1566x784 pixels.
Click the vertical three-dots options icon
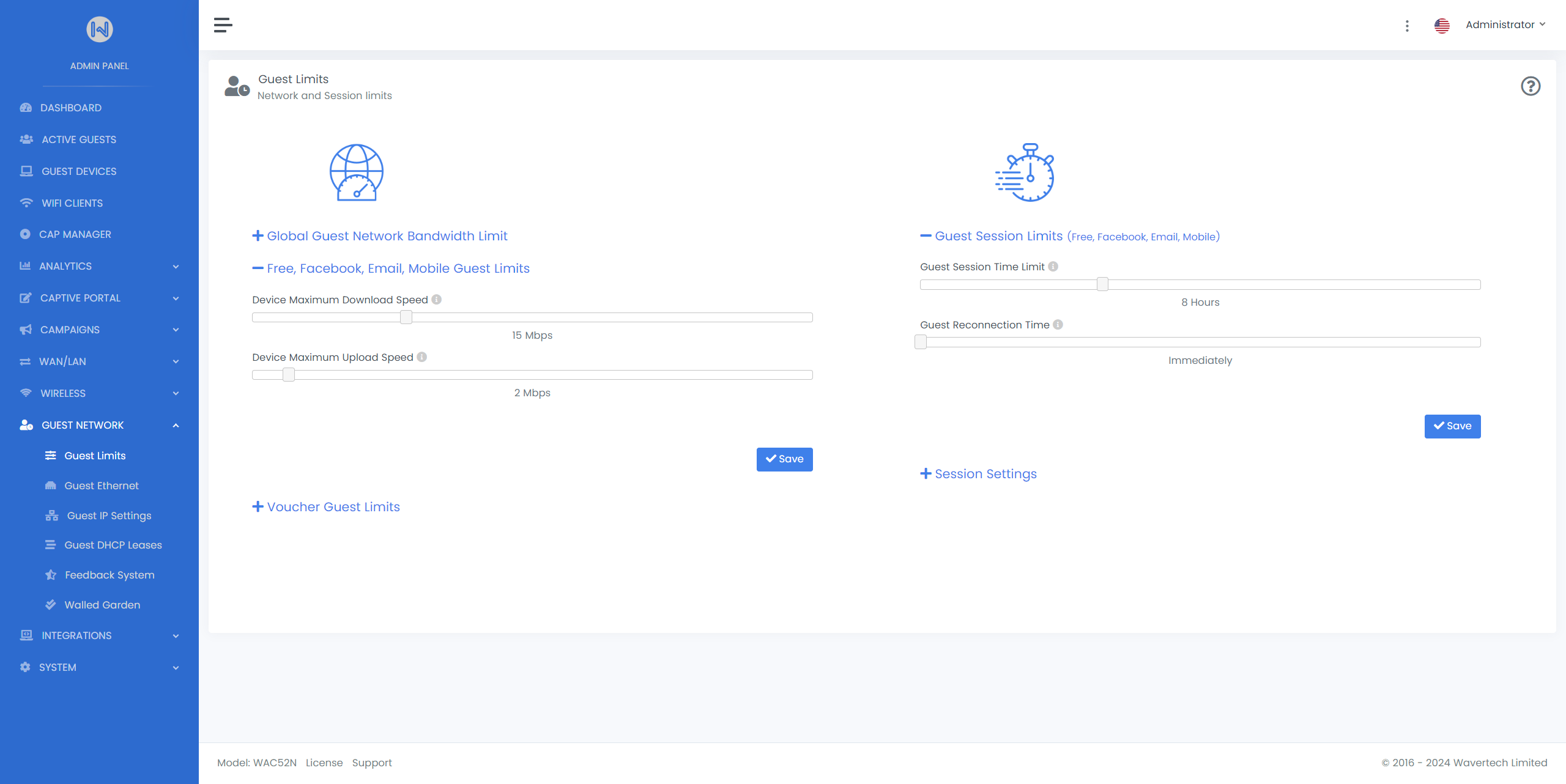coord(1407,26)
